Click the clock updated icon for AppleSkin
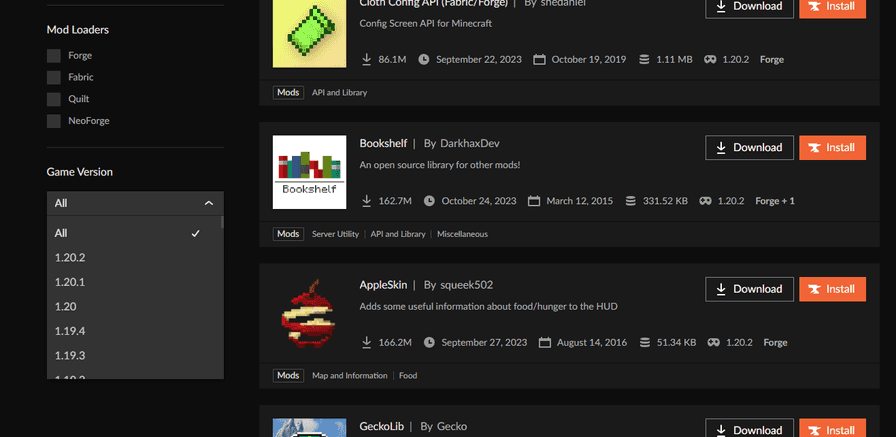The width and height of the screenshot is (896, 437). [428, 343]
